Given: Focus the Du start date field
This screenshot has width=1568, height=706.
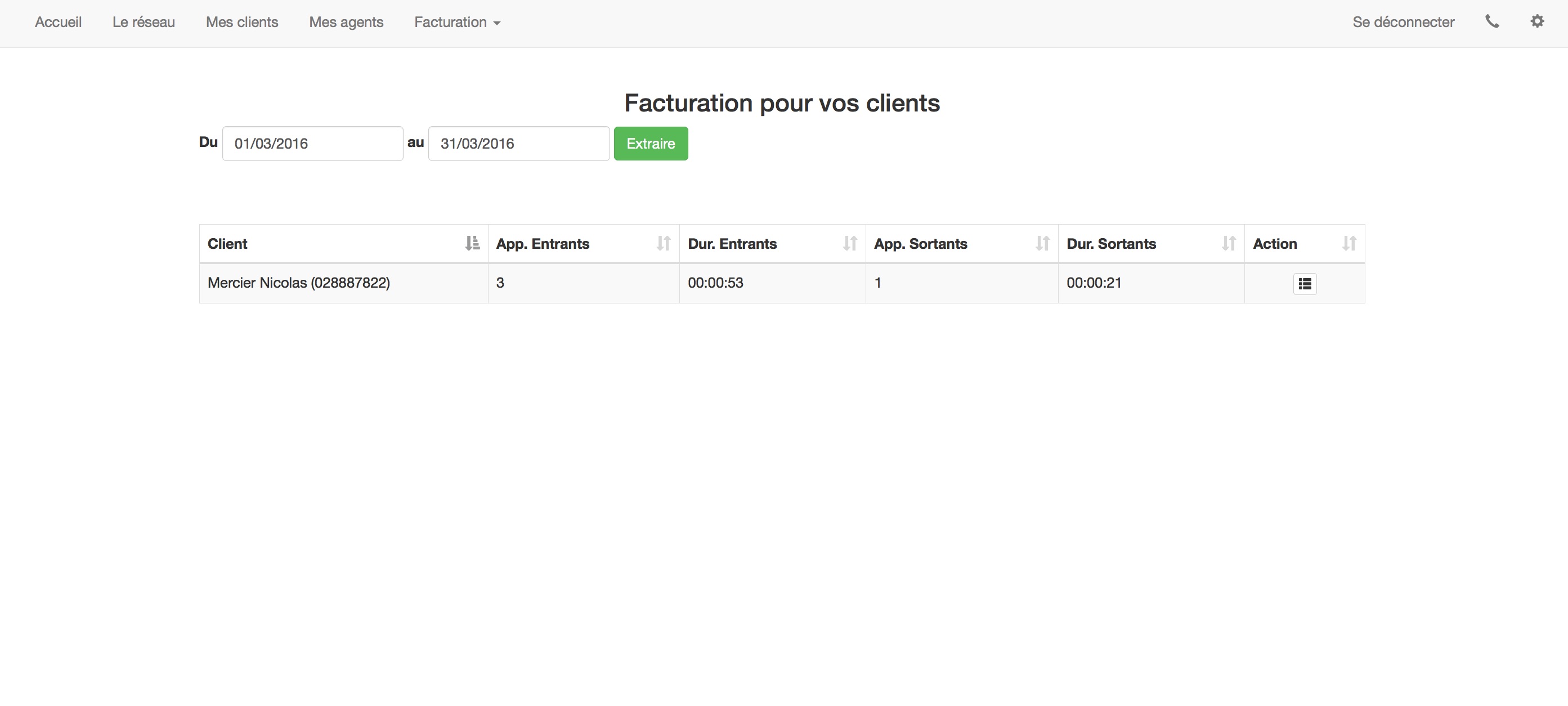Looking at the screenshot, I should [313, 144].
